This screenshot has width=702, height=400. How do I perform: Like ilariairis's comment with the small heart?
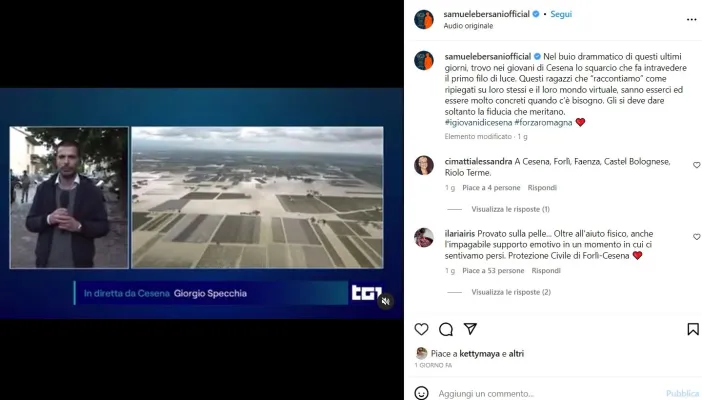point(697,237)
